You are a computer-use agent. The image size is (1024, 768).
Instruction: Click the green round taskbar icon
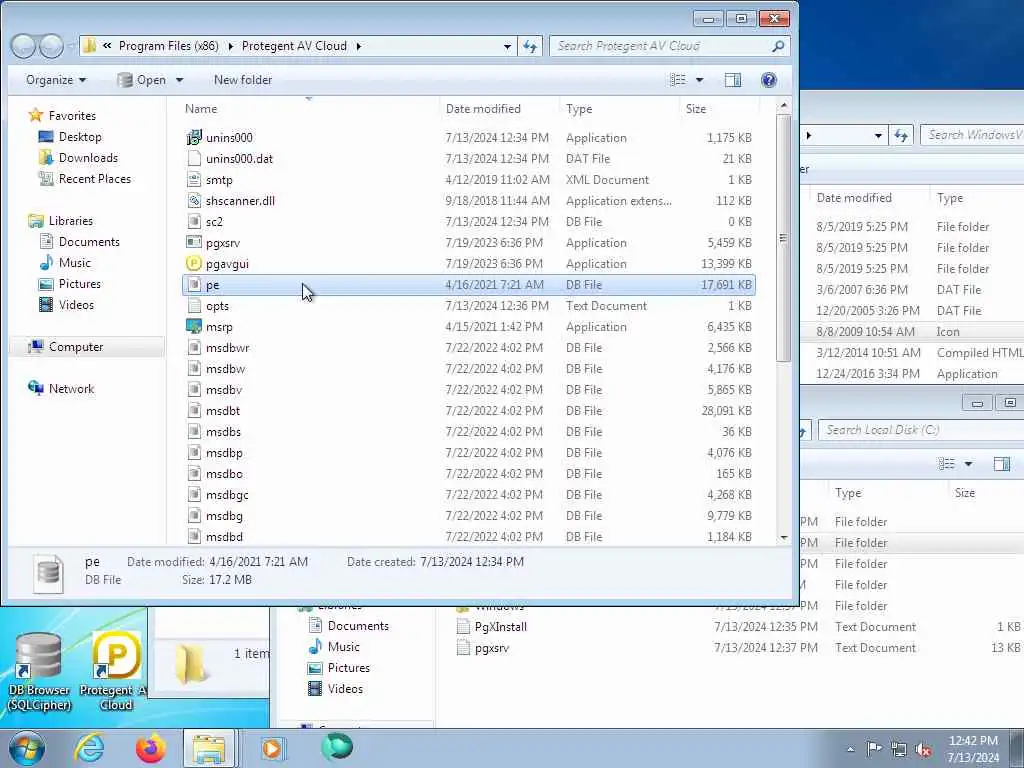click(x=337, y=747)
